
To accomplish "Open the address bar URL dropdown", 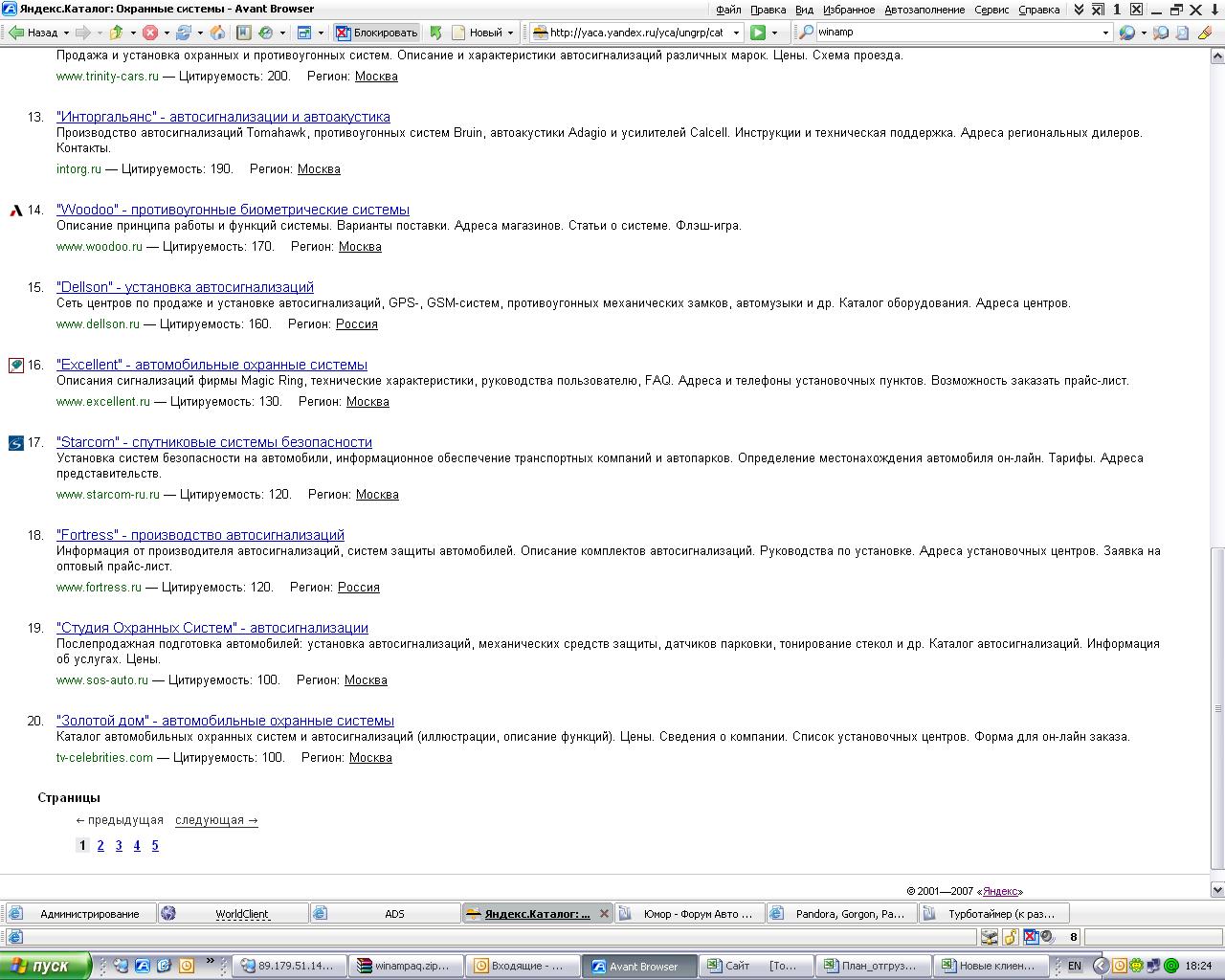I will point(736,33).
